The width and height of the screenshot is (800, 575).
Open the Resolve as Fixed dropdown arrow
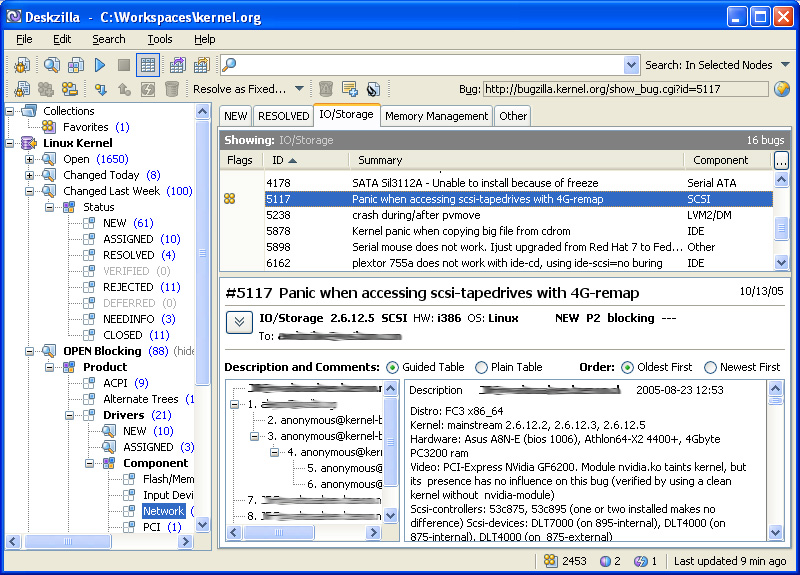(299, 89)
